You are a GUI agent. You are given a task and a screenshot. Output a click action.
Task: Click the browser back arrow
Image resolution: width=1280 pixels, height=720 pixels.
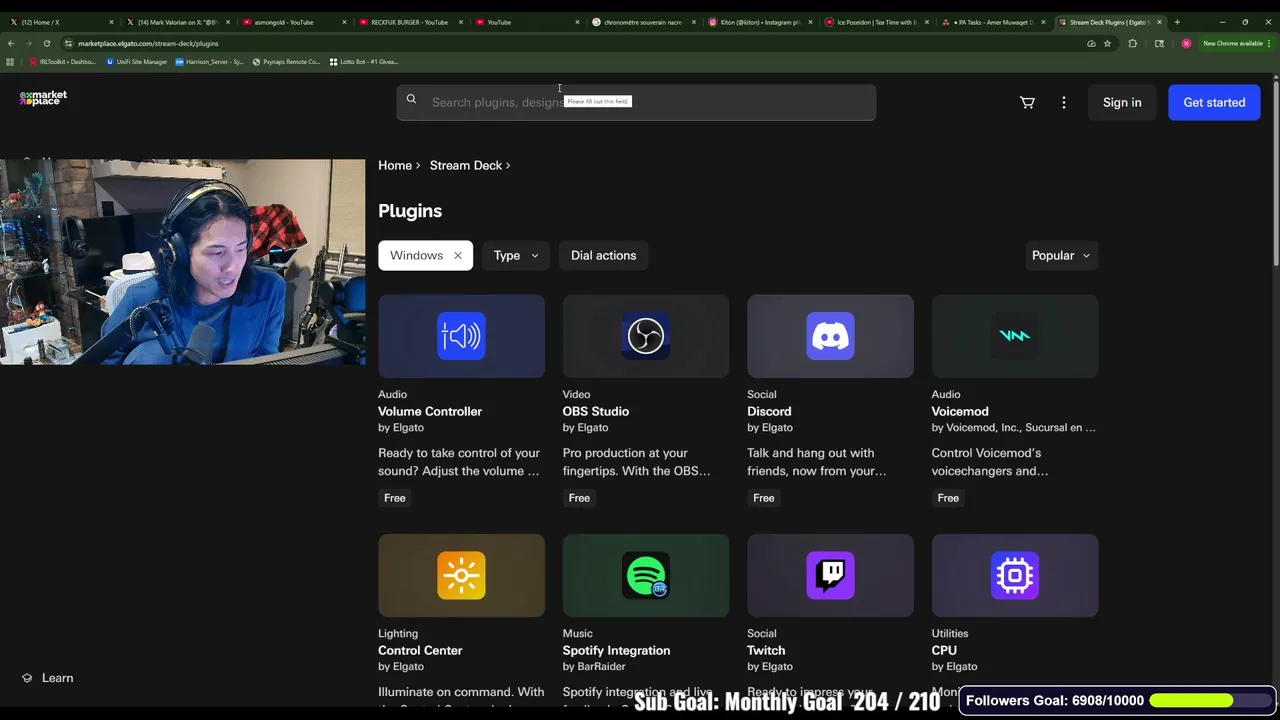pos(10,43)
